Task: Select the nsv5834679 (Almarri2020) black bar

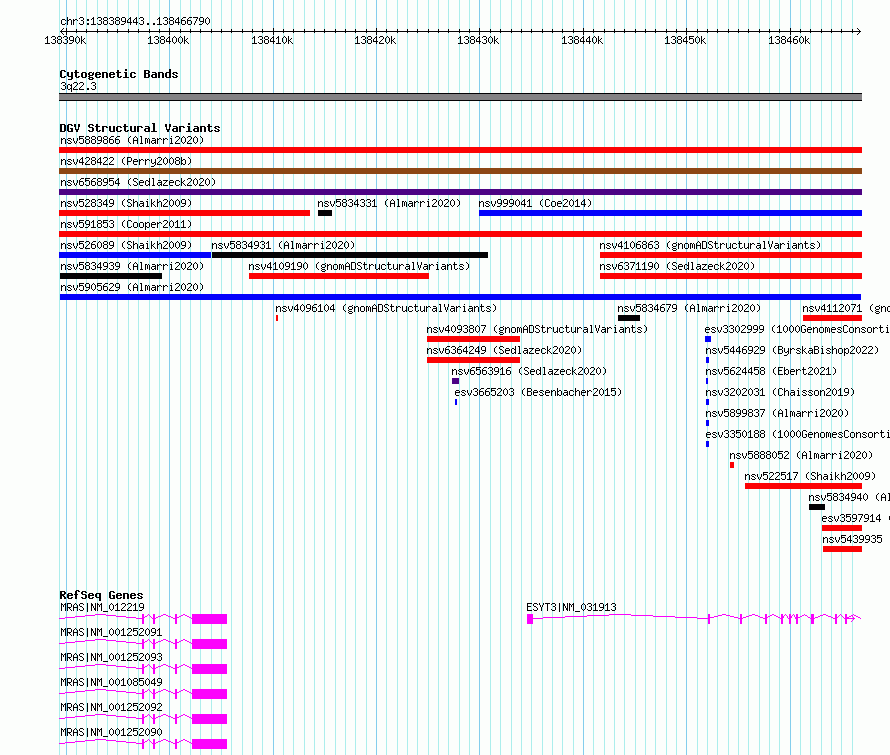Action: point(629,318)
